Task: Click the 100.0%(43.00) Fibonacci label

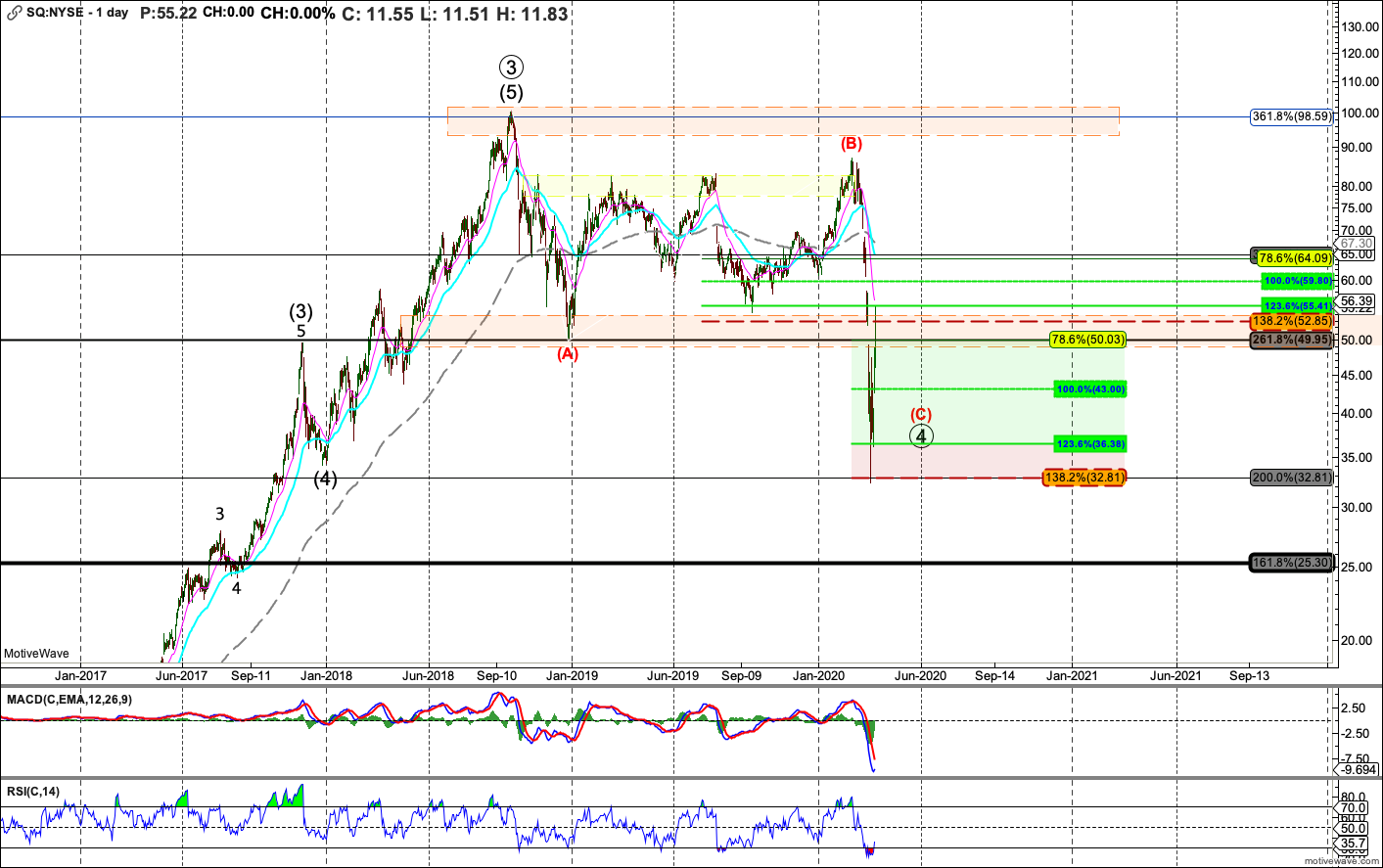Action: point(1090,389)
